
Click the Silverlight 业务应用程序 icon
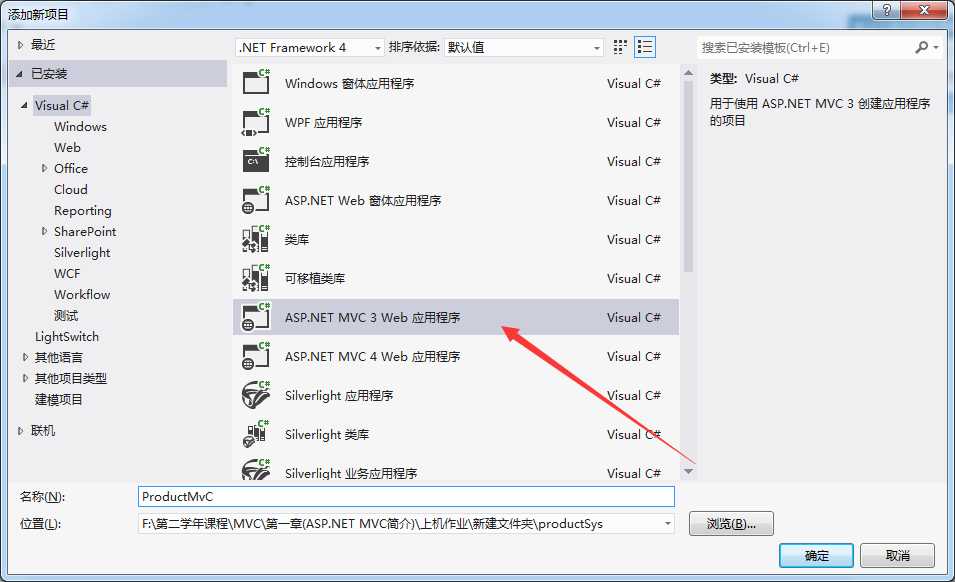[256, 470]
